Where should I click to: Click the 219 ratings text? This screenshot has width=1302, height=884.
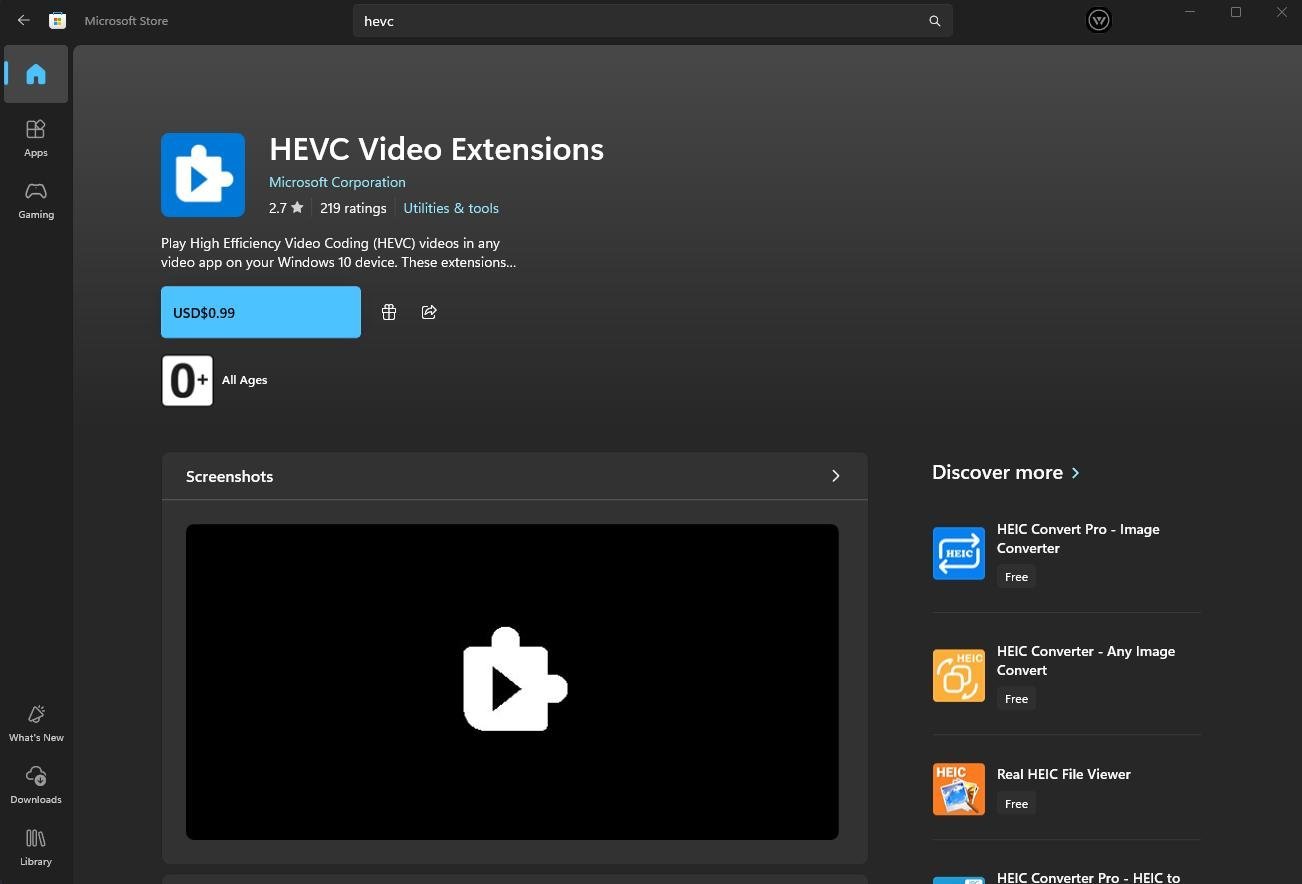pyautogui.click(x=353, y=208)
